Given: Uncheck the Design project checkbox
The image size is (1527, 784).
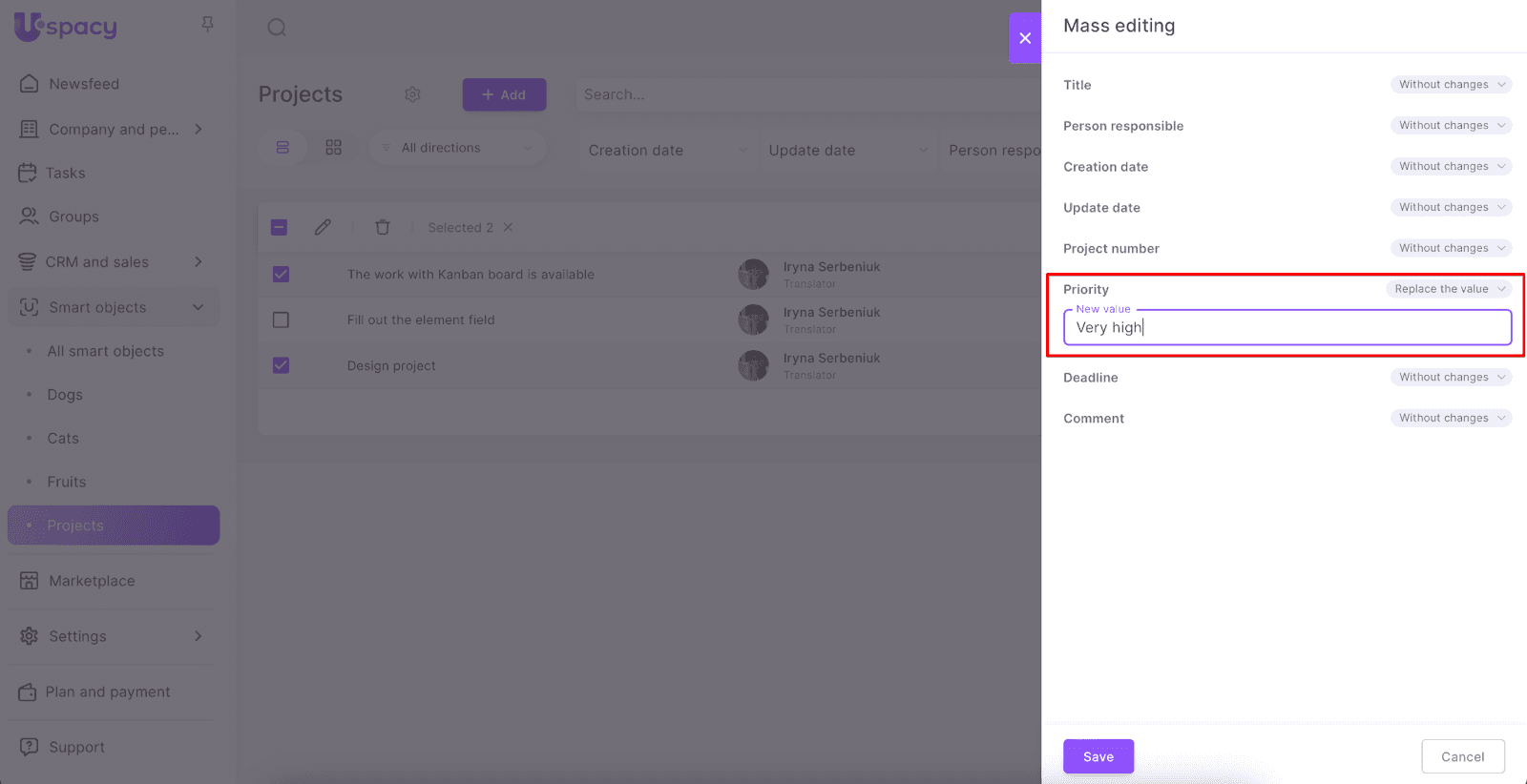Looking at the screenshot, I should [x=281, y=365].
